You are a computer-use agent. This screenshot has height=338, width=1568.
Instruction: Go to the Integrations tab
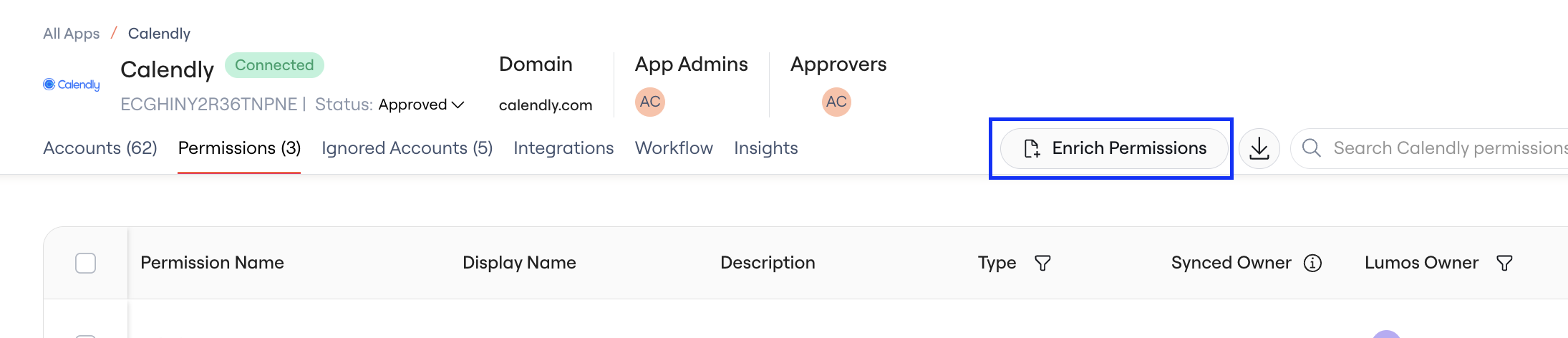point(563,148)
